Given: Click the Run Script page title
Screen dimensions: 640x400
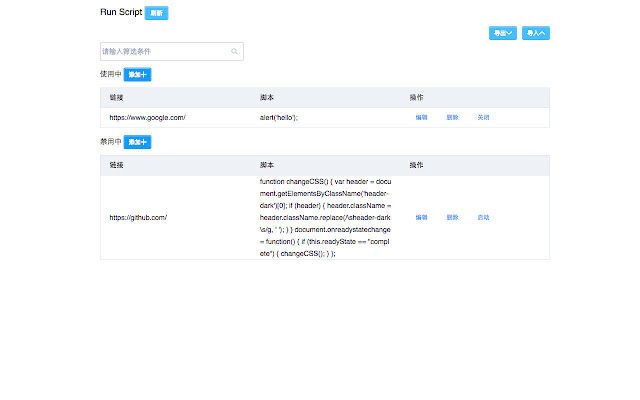Looking at the screenshot, I should (x=121, y=12).
